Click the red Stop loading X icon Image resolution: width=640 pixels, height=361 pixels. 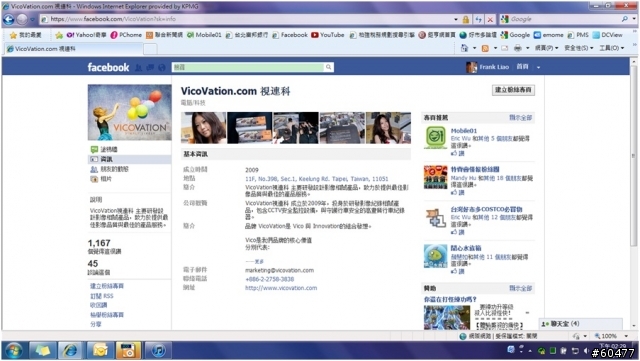tap(490, 19)
